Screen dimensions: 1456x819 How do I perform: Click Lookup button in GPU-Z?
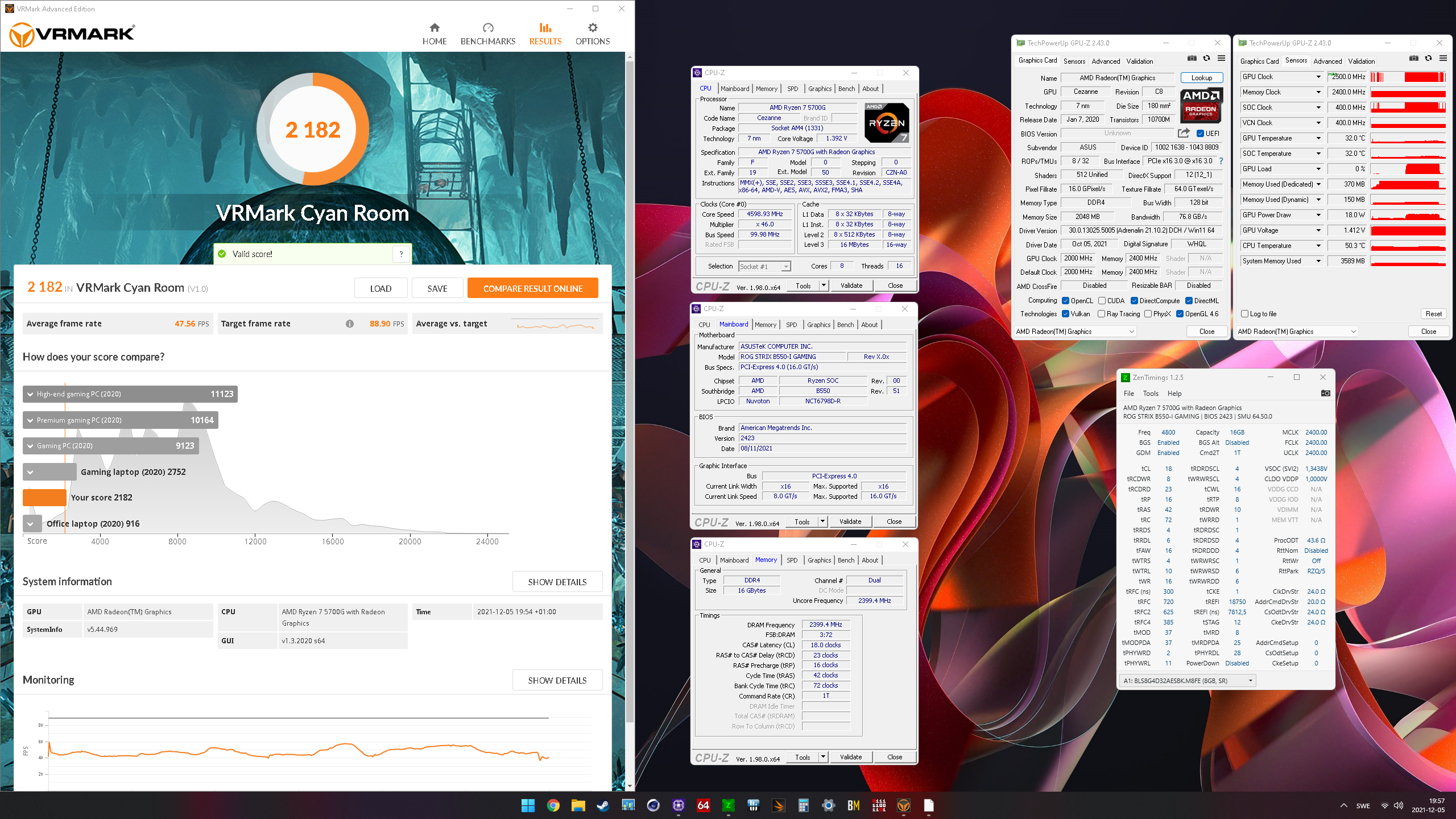point(1202,78)
